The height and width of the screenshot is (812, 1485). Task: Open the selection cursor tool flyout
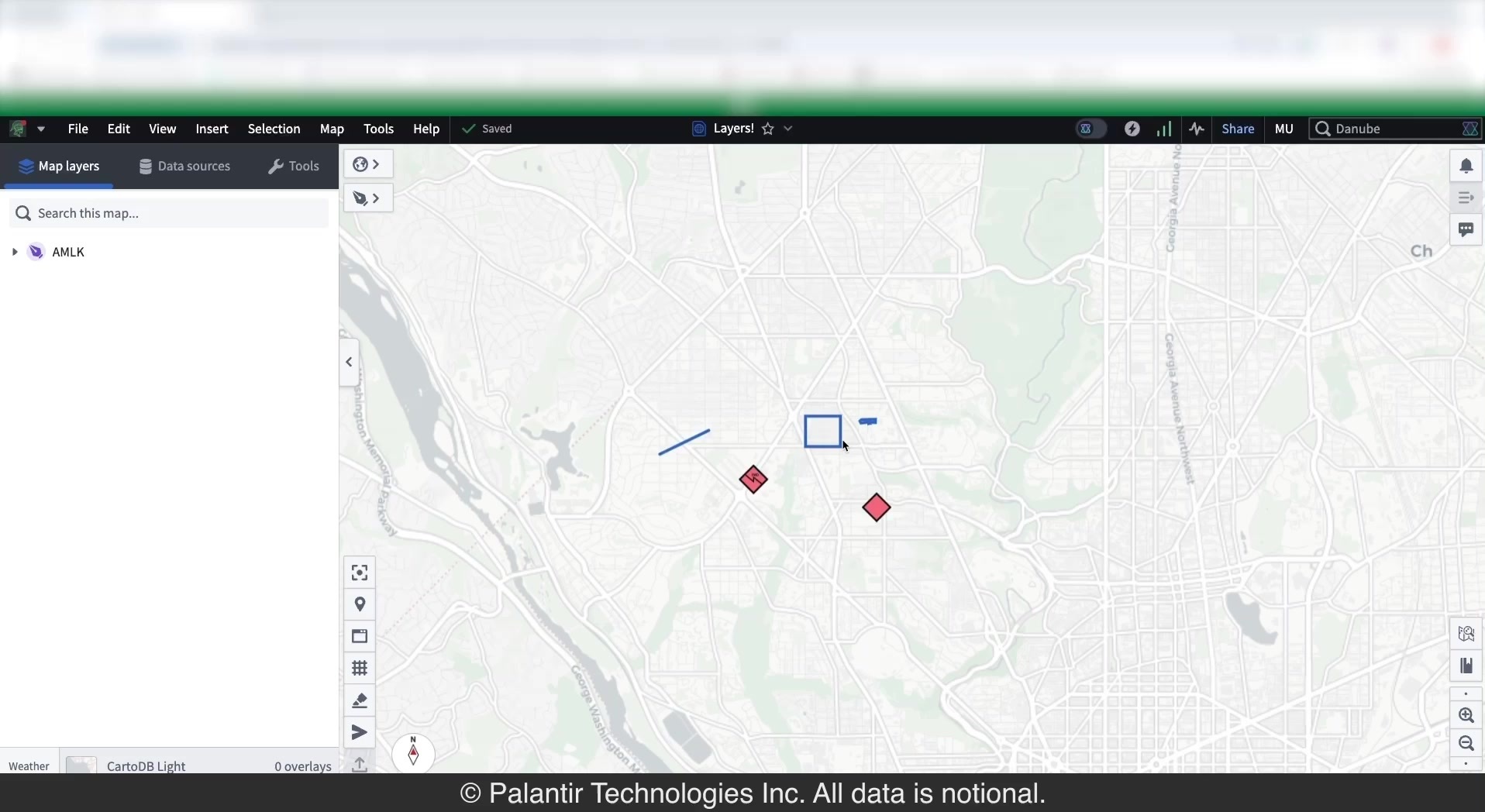point(367,198)
